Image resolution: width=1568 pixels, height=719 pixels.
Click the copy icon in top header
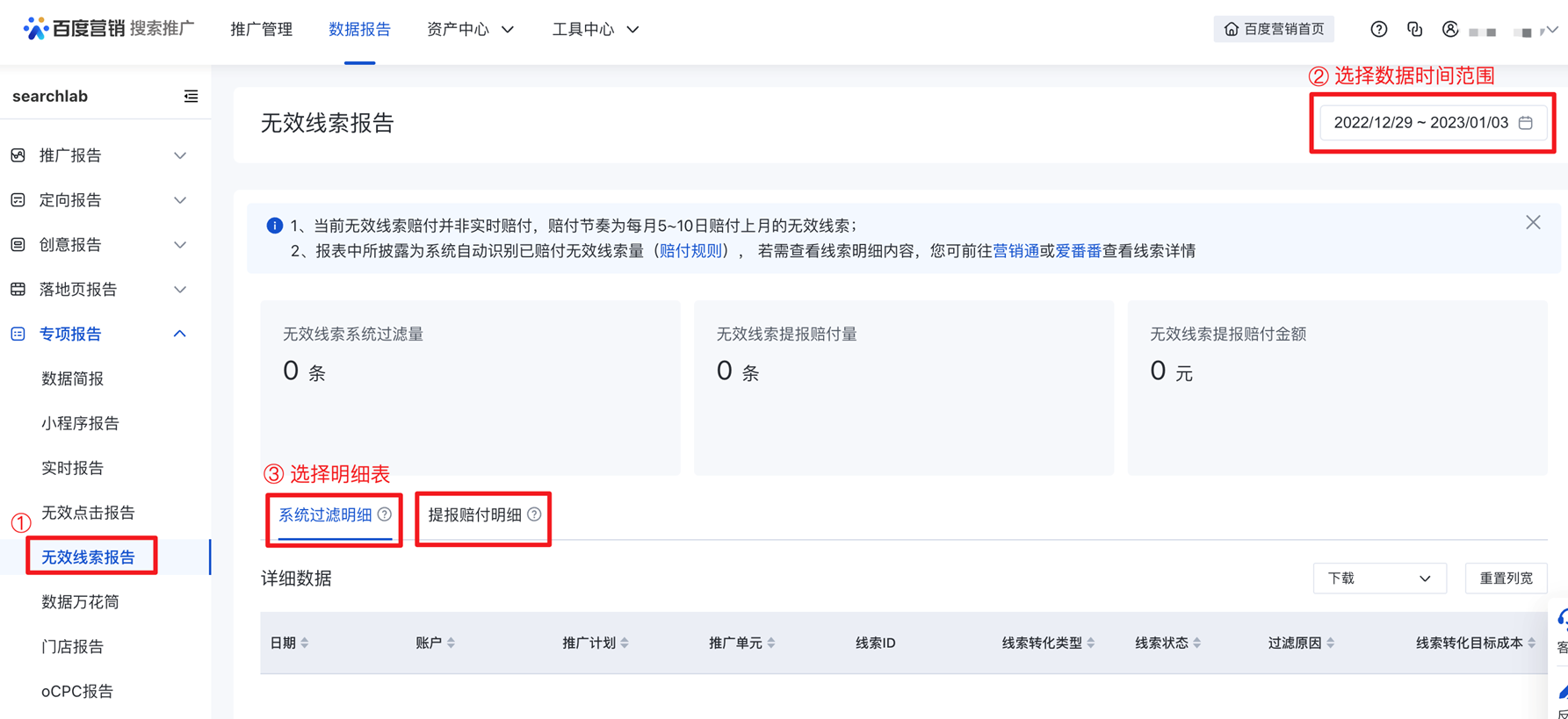click(1414, 30)
